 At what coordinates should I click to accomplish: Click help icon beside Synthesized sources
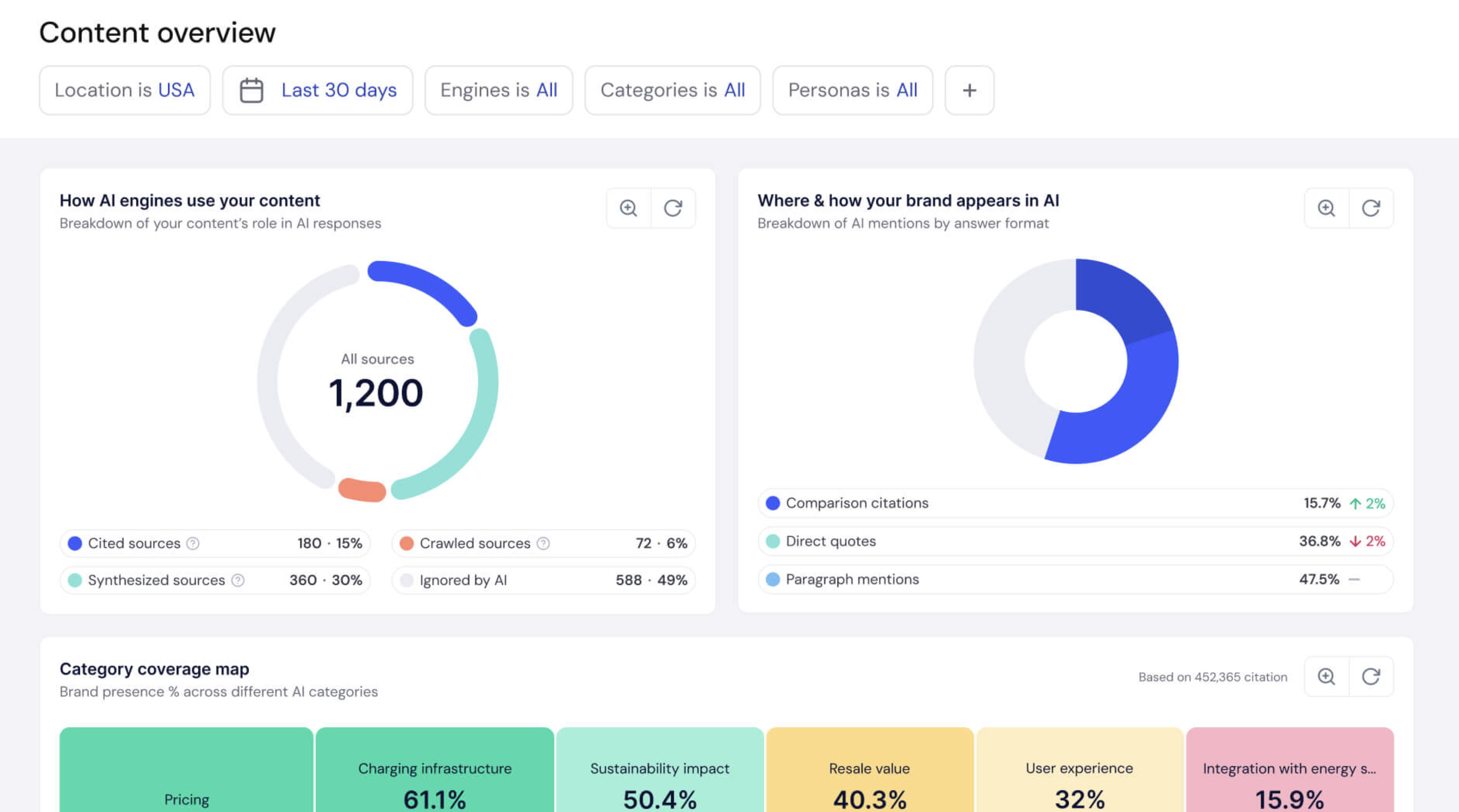click(238, 580)
